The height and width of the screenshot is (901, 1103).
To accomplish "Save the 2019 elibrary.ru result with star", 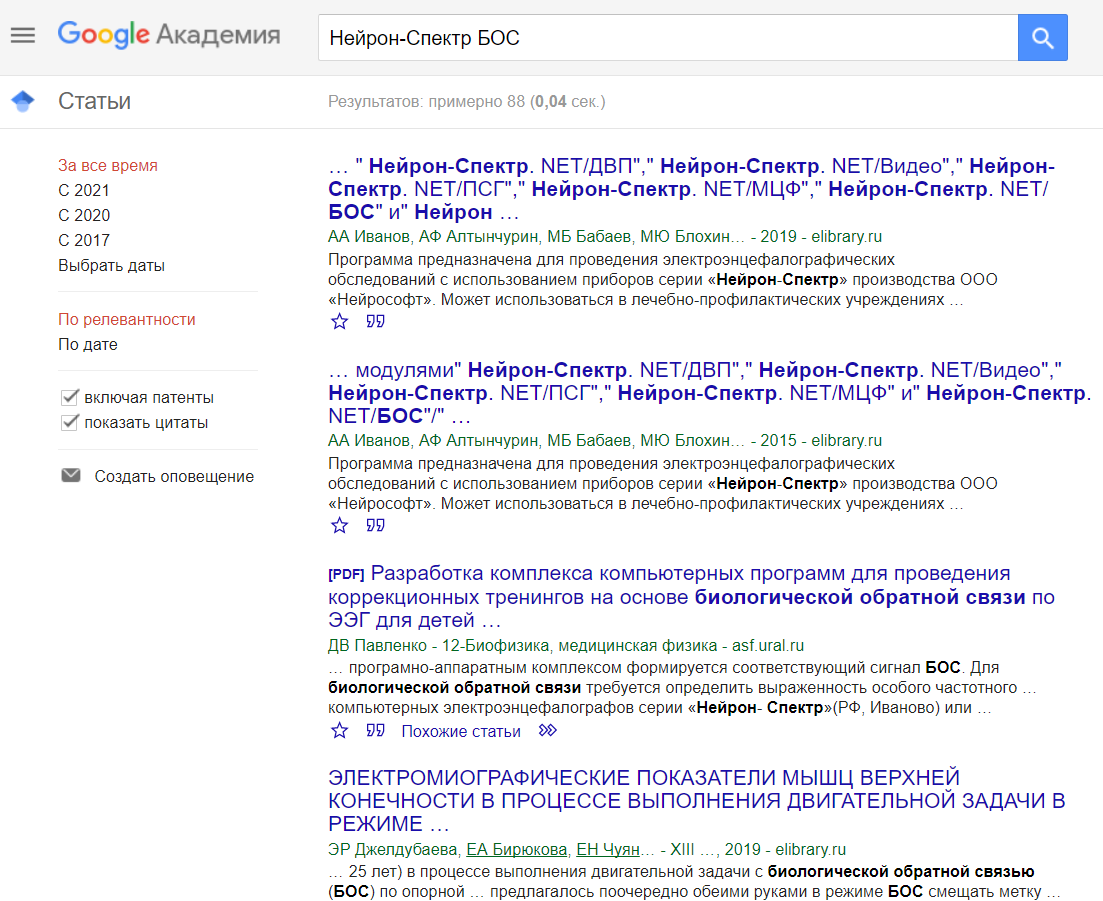I will (x=340, y=321).
